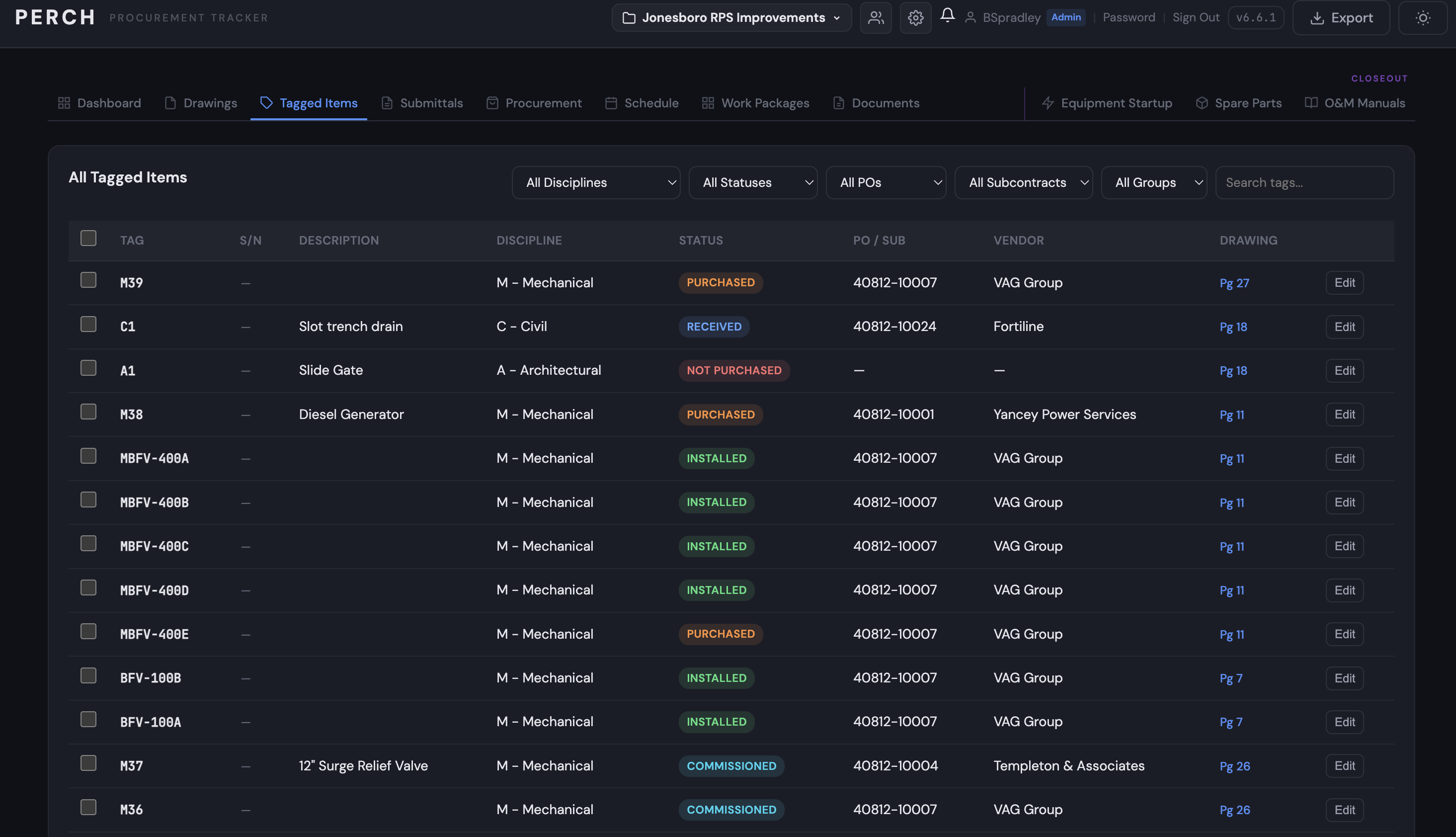1456x837 pixels.
Task: Select the A1 row checkbox
Action: (x=88, y=368)
